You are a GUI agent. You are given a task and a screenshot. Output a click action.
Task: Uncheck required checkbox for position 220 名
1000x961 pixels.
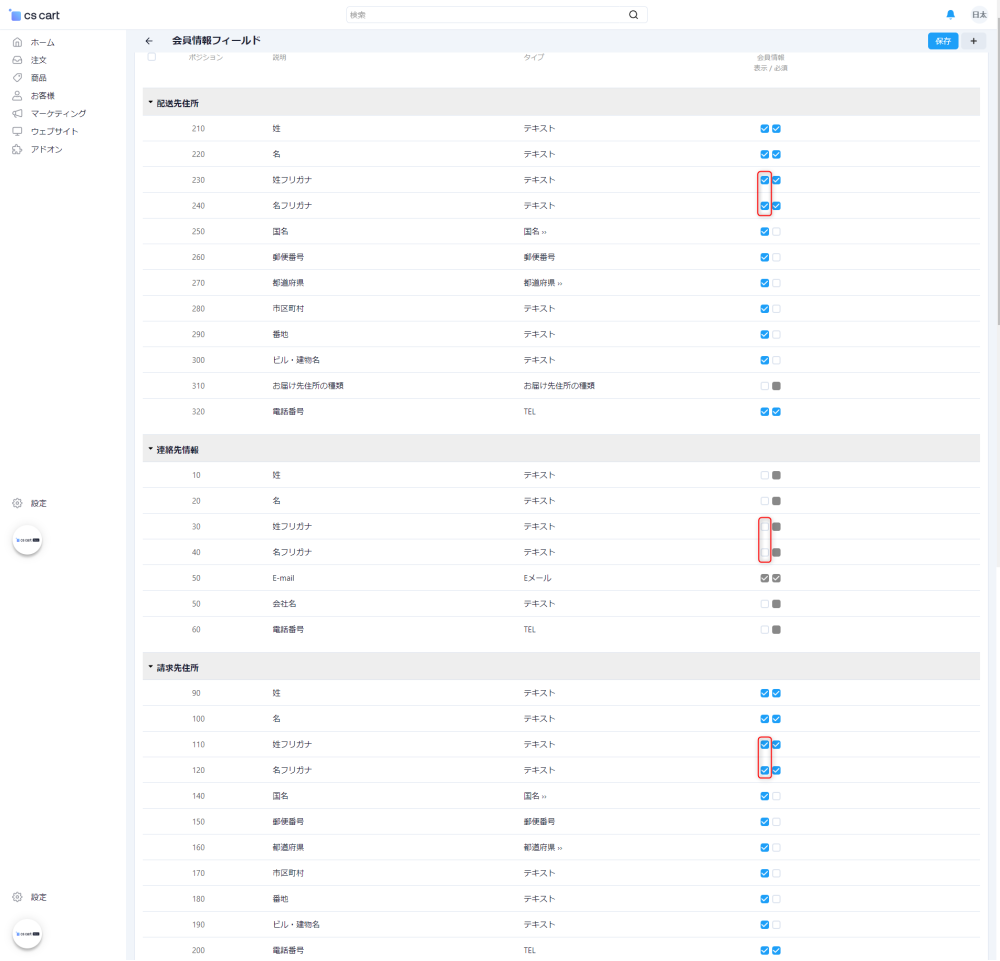(776, 154)
